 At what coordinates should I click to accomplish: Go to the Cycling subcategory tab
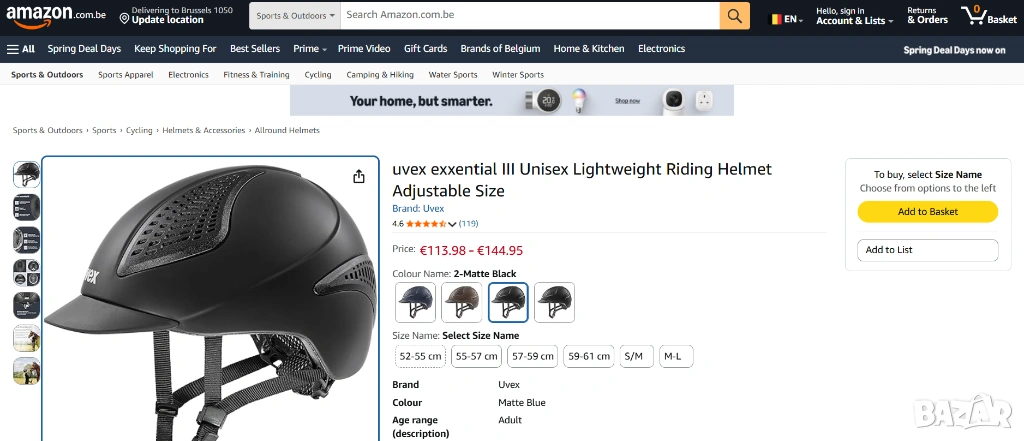pos(318,75)
